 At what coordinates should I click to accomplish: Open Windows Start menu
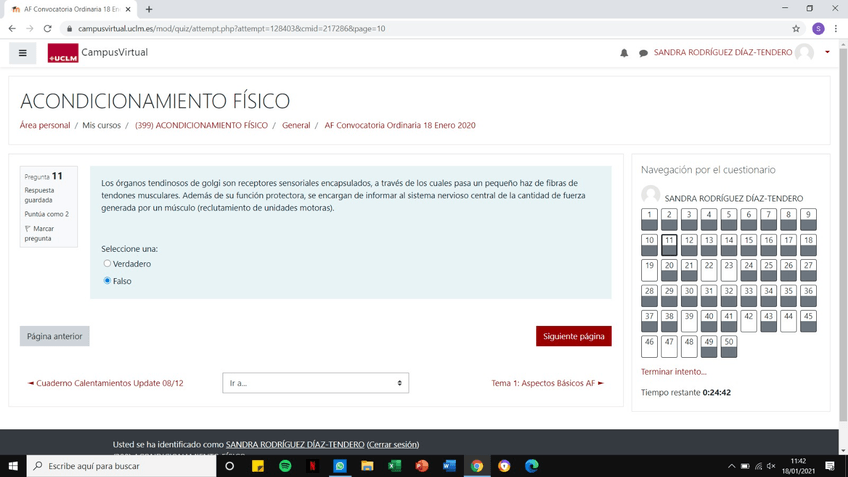pos(13,466)
